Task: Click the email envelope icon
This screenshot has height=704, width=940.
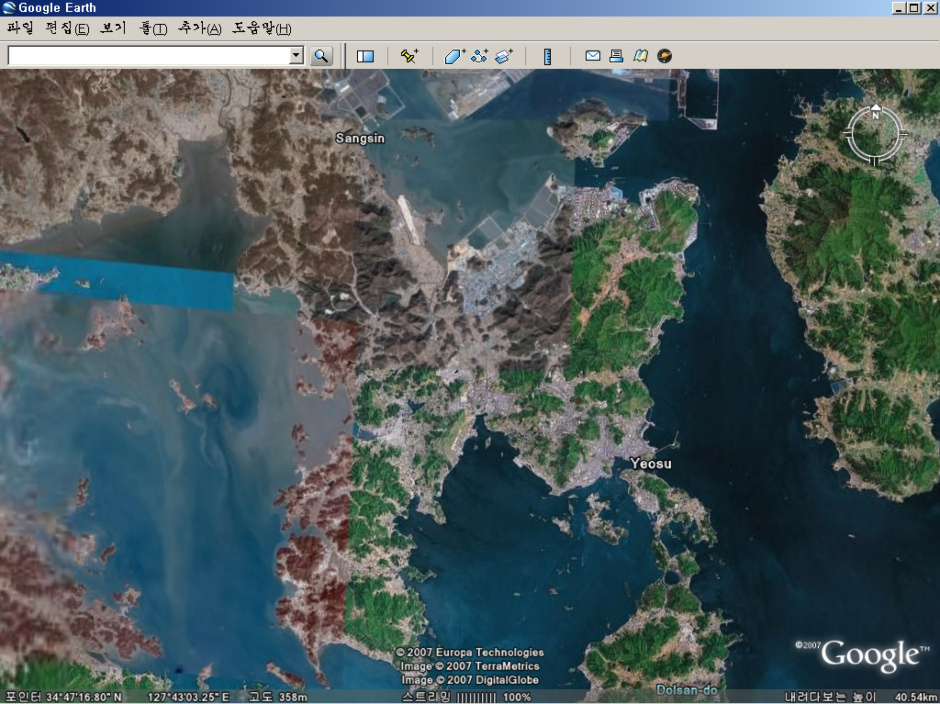Action: click(x=592, y=56)
